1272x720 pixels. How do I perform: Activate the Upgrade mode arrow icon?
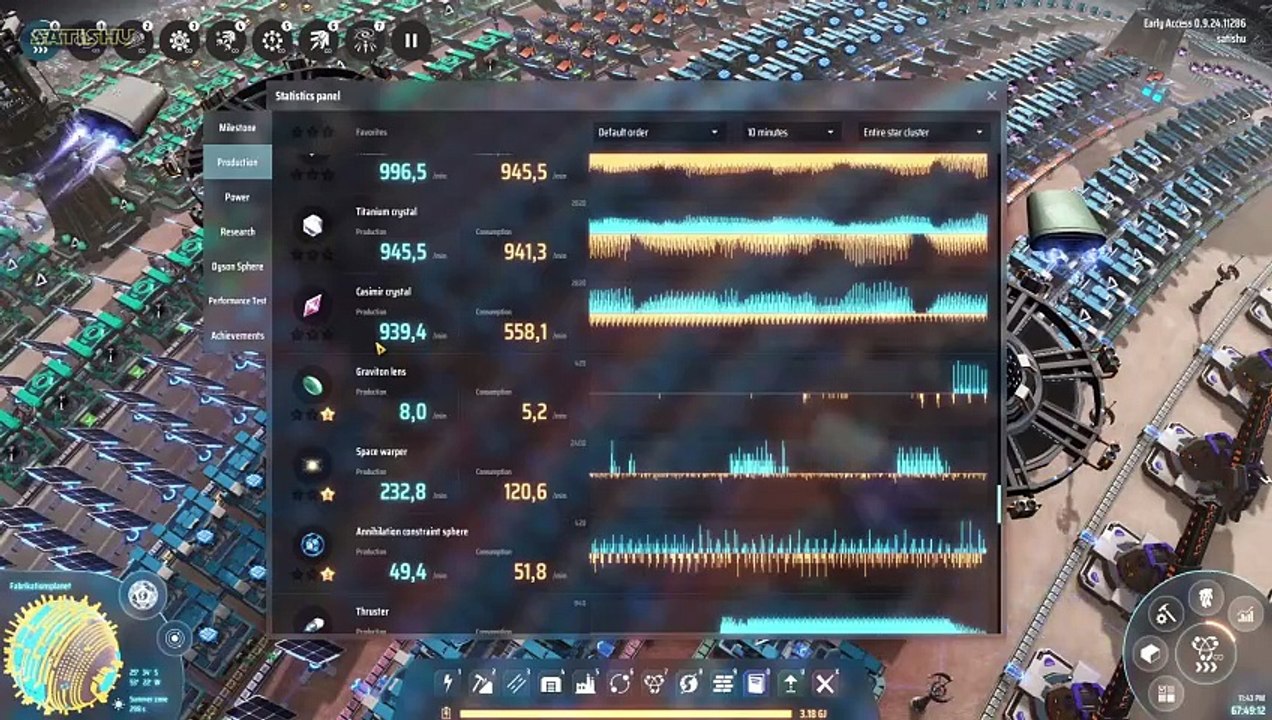[x=791, y=683]
